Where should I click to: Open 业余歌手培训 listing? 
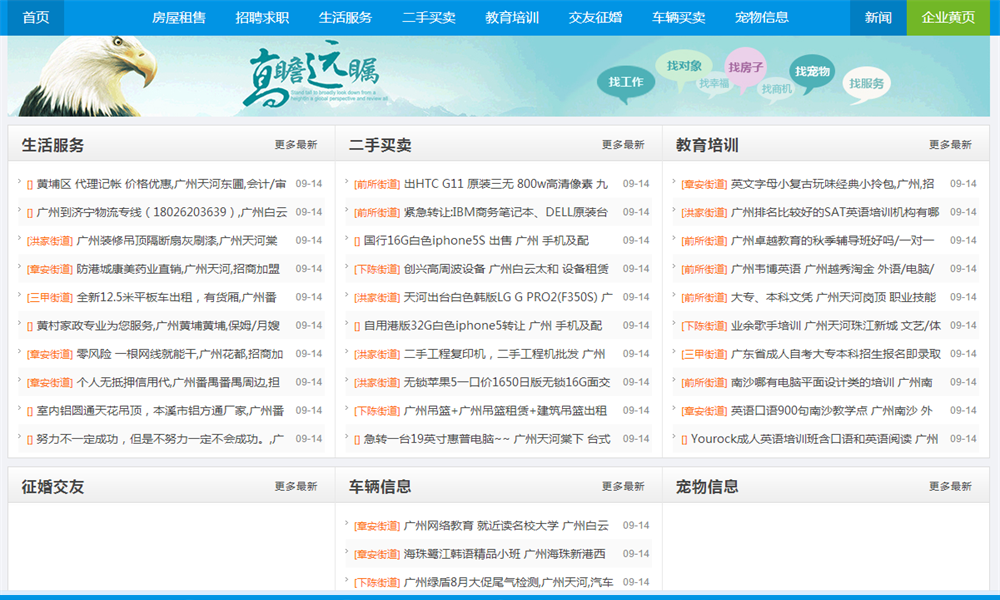pos(836,325)
